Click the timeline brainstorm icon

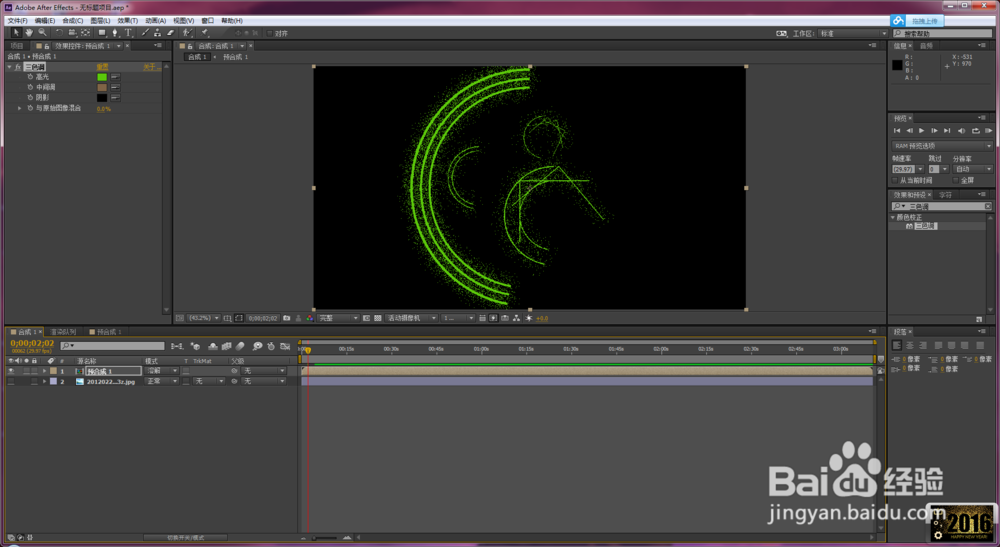pos(257,346)
